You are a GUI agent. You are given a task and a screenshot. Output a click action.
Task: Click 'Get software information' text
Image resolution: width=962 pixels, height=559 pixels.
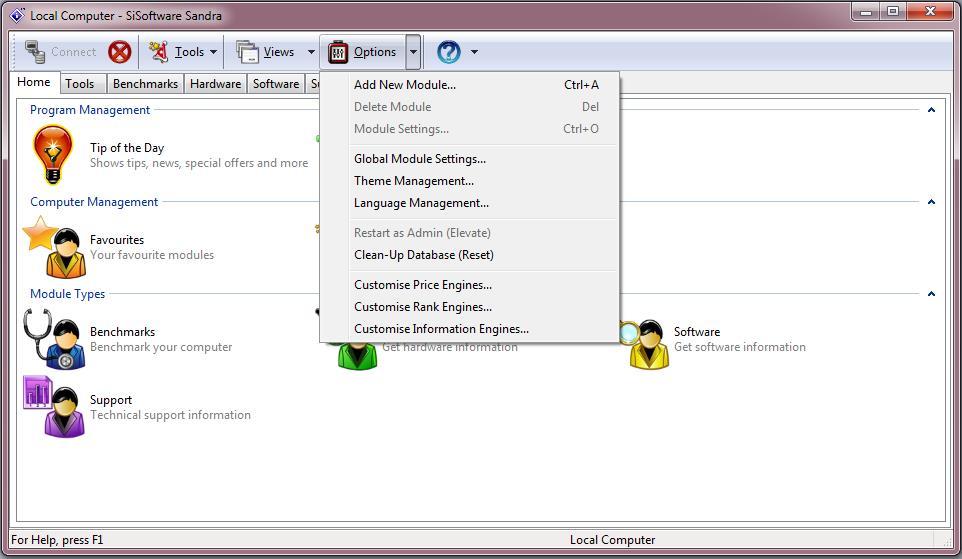(740, 347)
